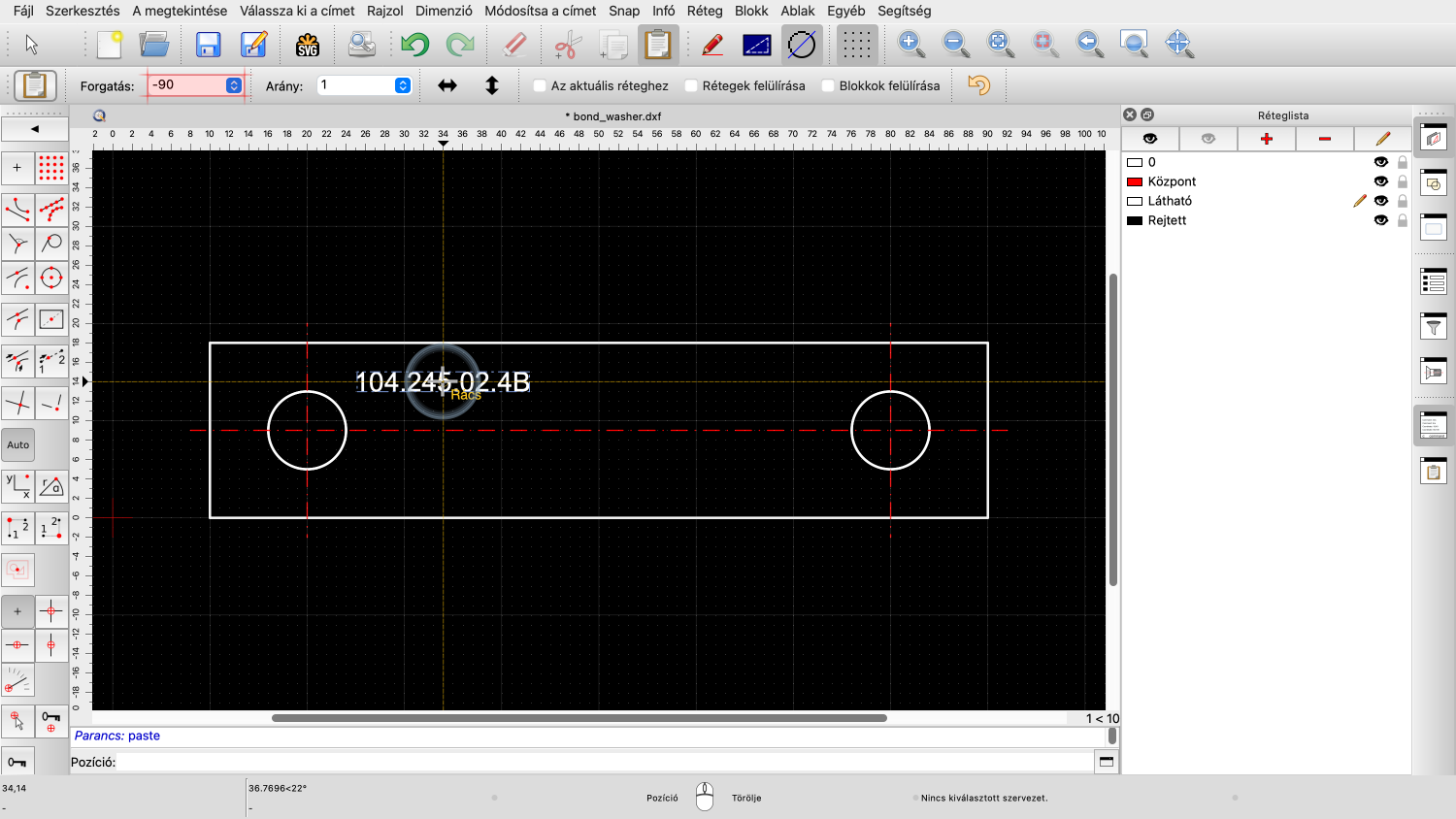Click the open folder icon

154,45
